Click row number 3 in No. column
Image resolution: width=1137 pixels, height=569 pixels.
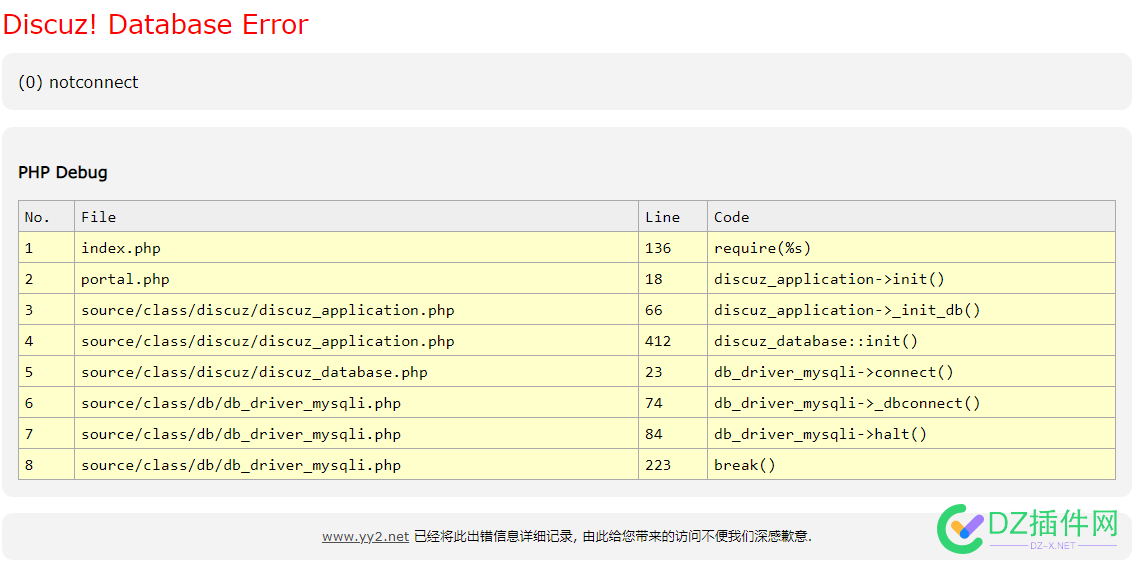(x=46, y=310)
